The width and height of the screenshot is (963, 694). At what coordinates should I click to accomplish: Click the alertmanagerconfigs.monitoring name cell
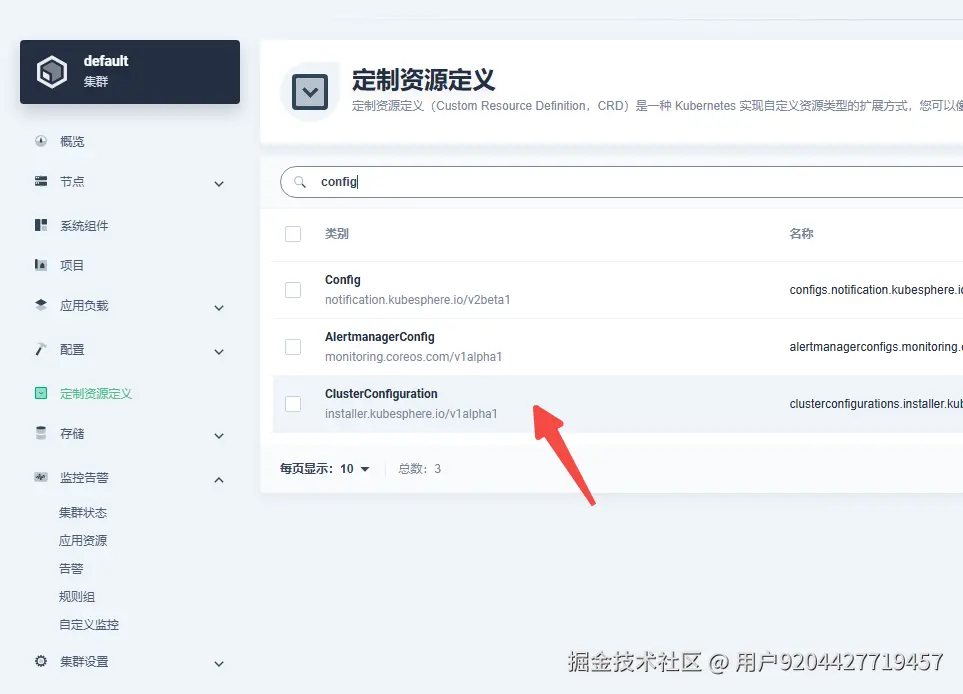tap(876, 347)
